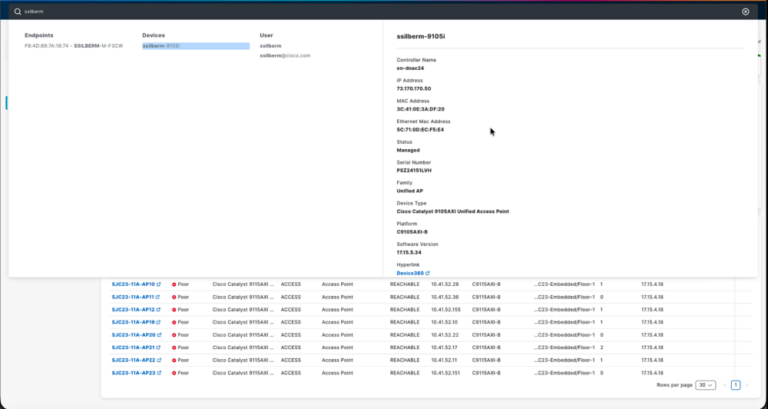
Task: Open device link SJC23-11A-AP22
Action: [134, 361]
